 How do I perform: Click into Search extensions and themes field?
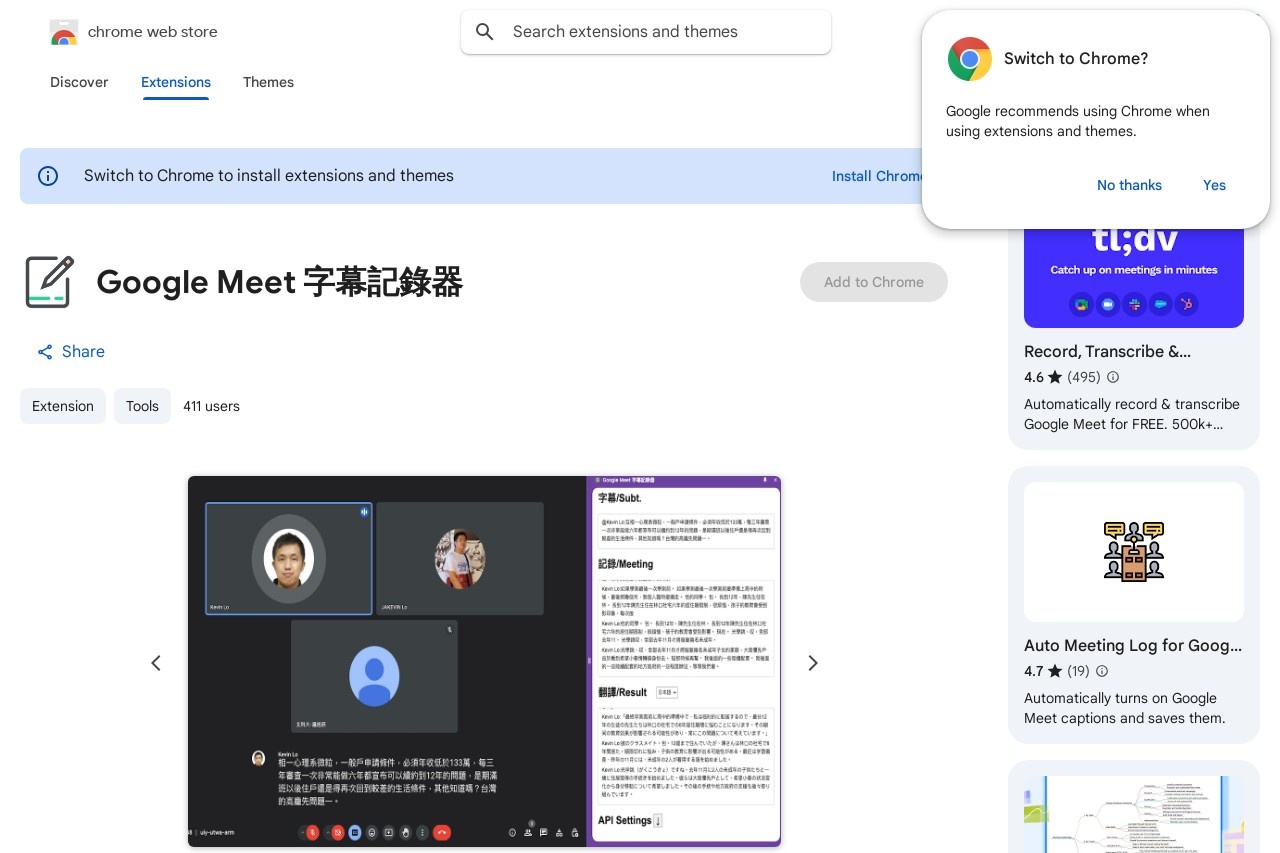[646, 32]
